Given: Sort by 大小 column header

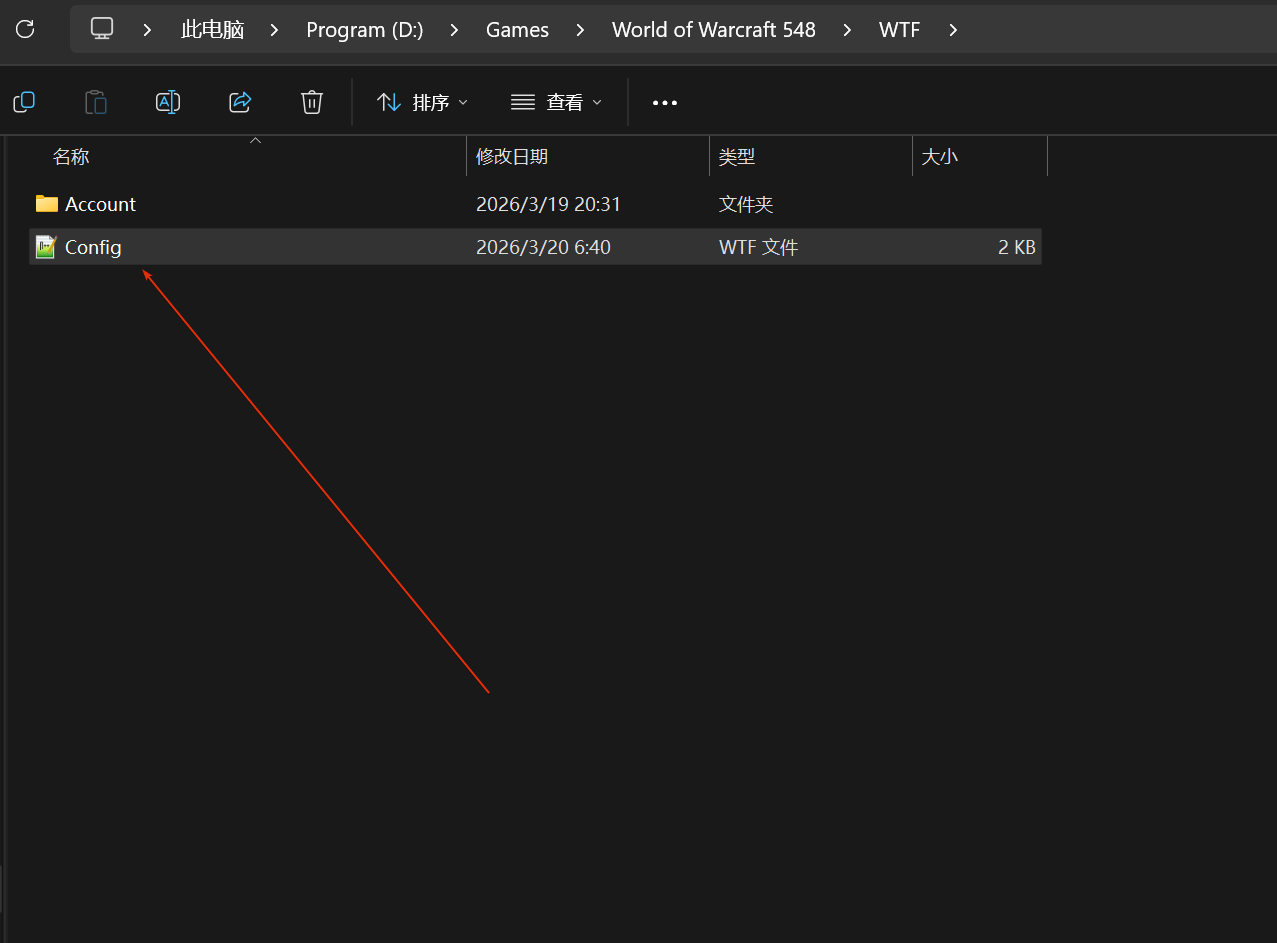Looking at the screenshot, I should [939, 157].
